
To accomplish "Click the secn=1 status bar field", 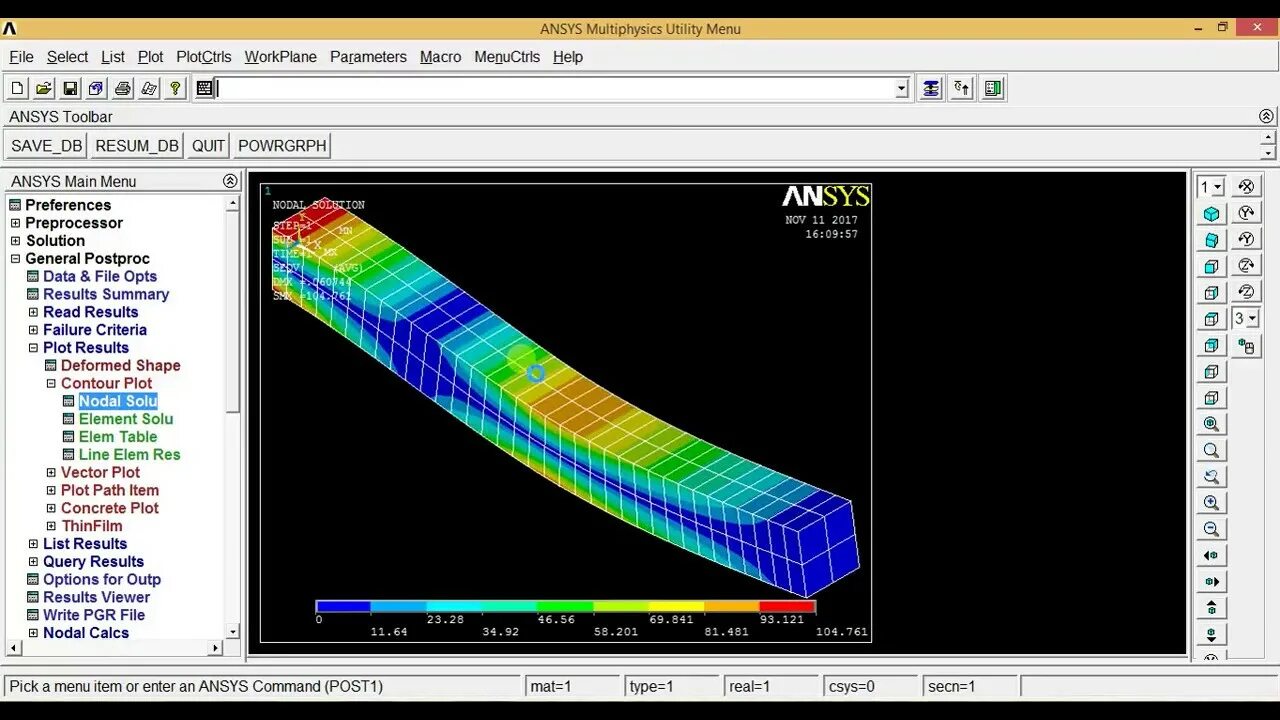I will coord(971,686).
